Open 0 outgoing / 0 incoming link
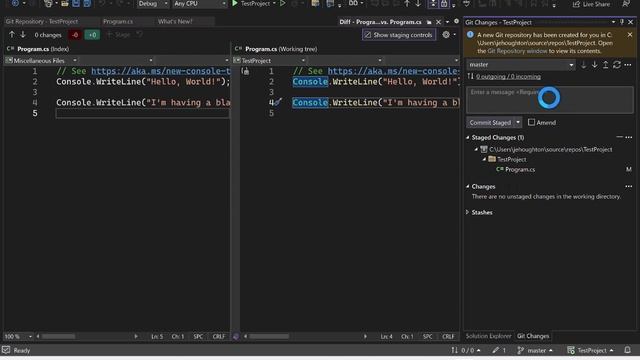Image resolution: width=640 pixels, height=360 pixels. pos(508,77)
